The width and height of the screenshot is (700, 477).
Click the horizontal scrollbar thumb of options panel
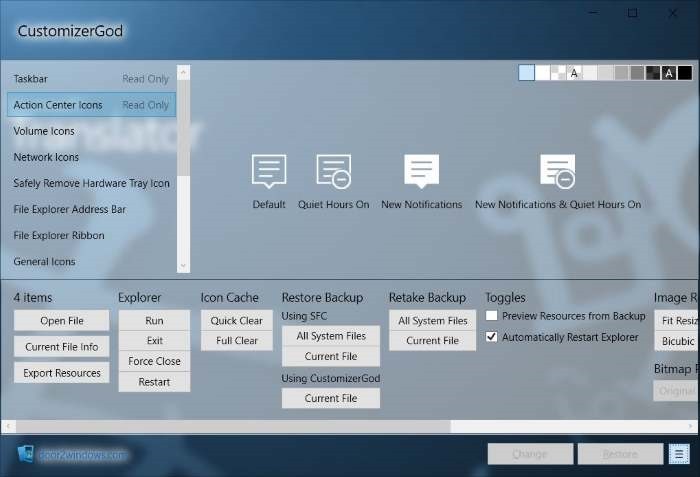coord(233,427)
